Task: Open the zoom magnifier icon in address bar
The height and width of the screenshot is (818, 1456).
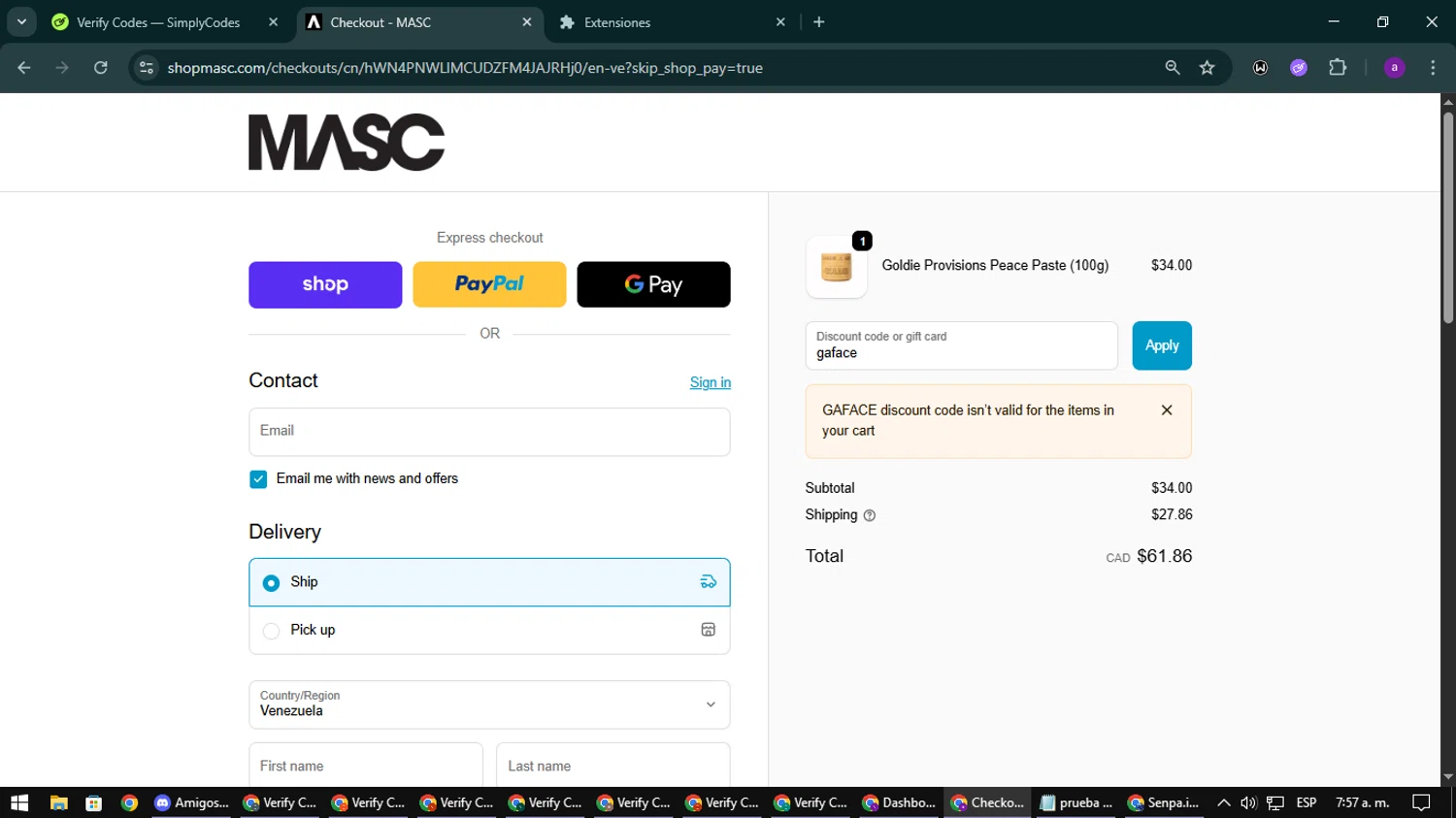Action: tap(1173, 68)
